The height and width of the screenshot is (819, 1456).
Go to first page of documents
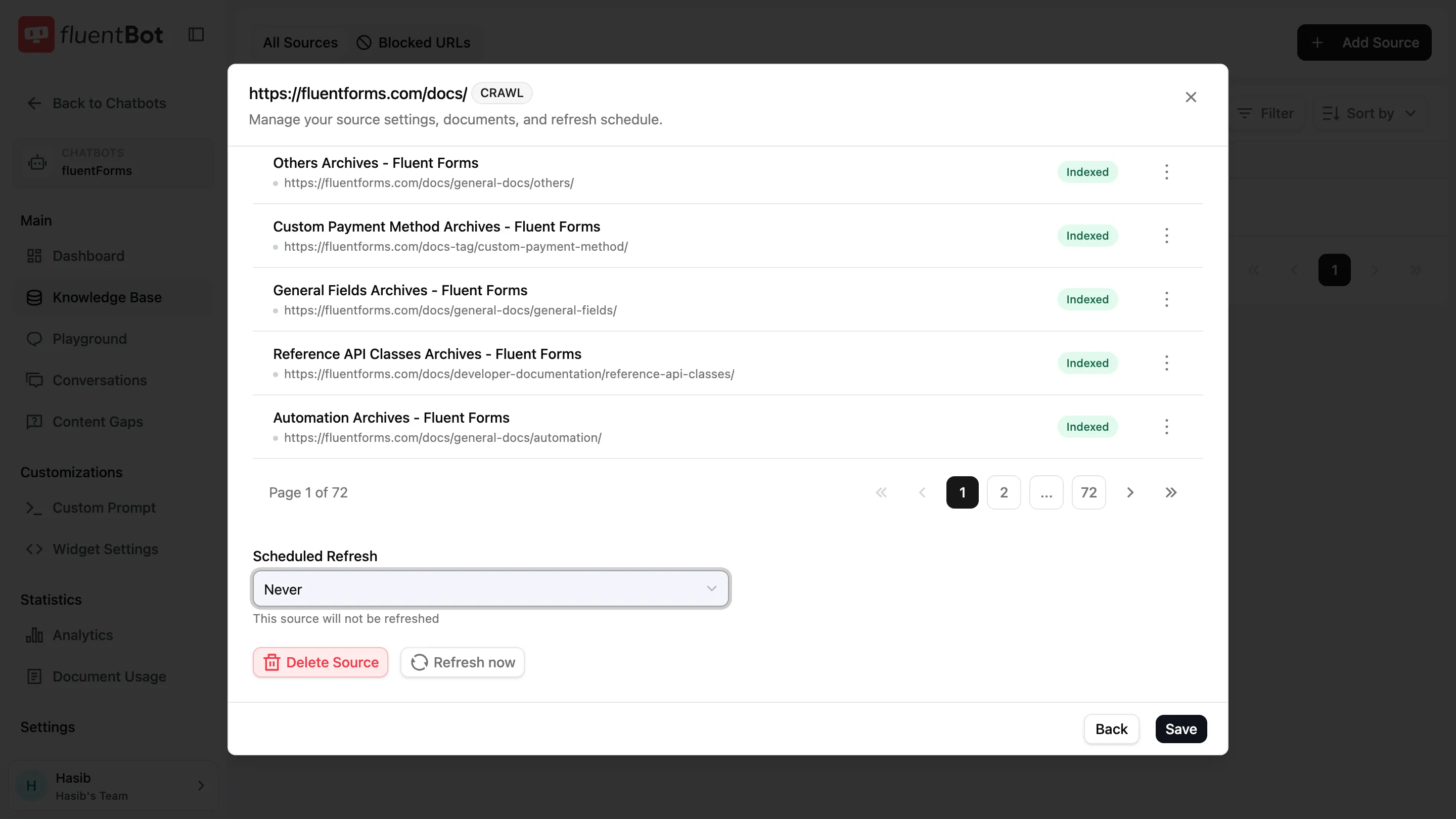(x=881, y=492)
